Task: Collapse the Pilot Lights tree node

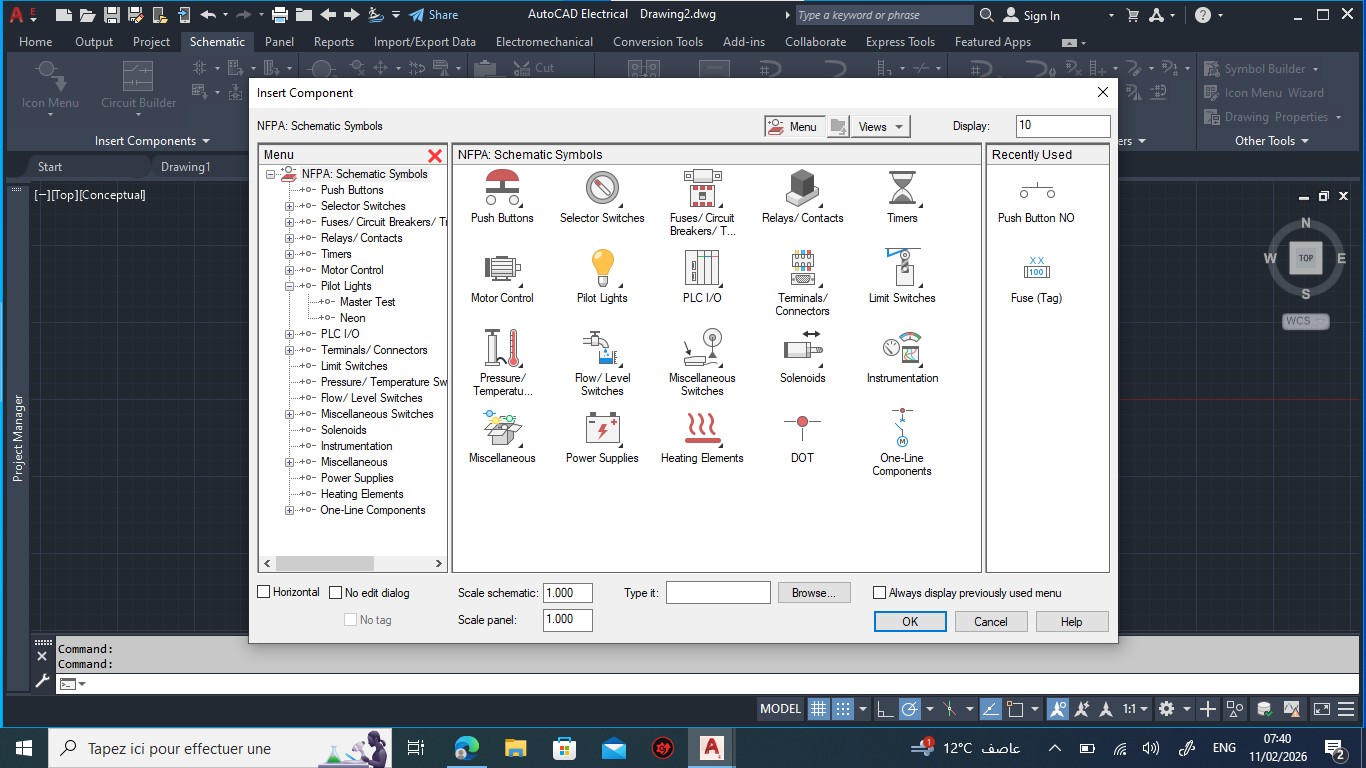Action: tap(290, 286)
